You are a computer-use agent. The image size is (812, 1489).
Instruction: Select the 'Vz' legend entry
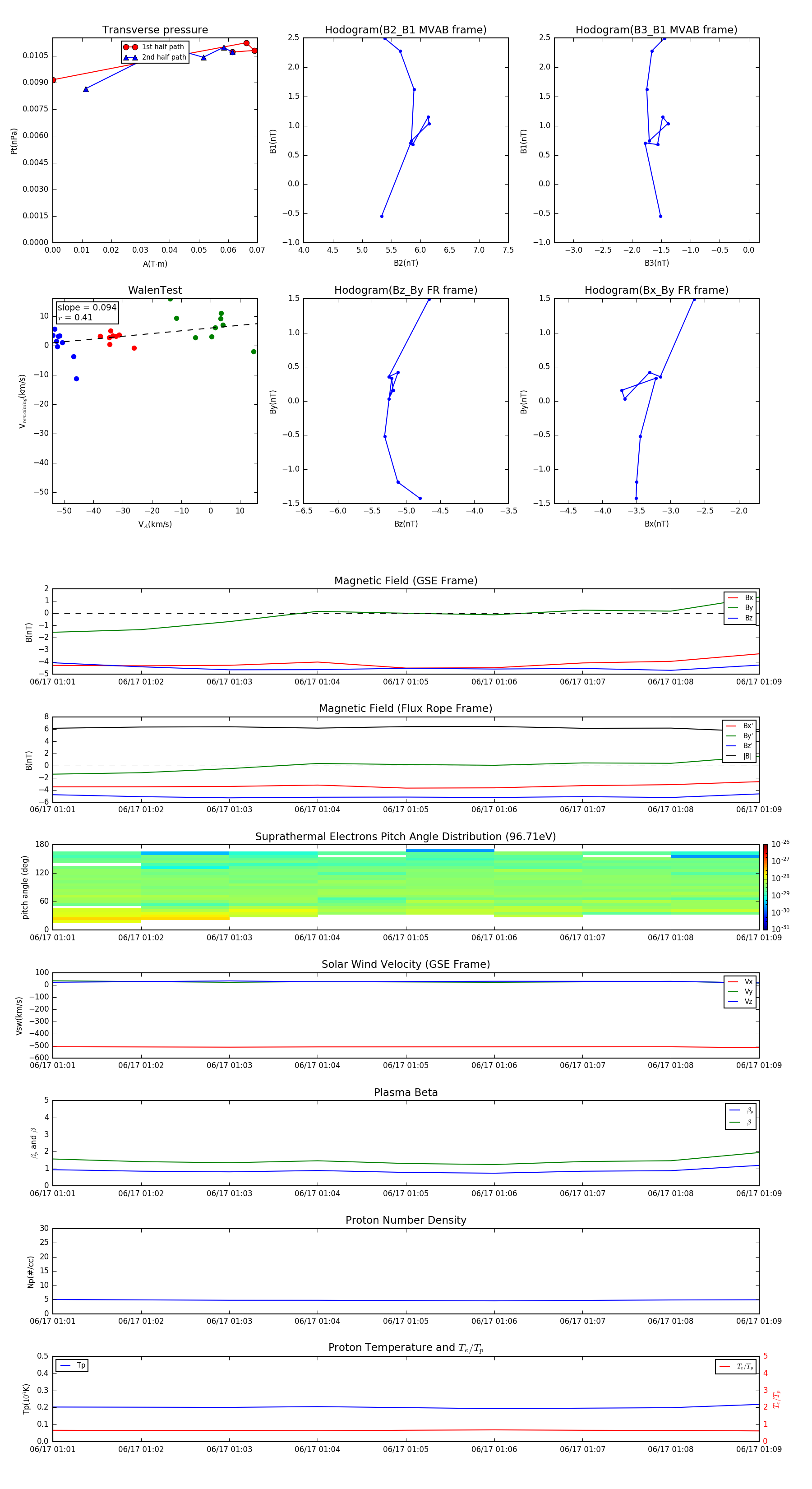741,1002
